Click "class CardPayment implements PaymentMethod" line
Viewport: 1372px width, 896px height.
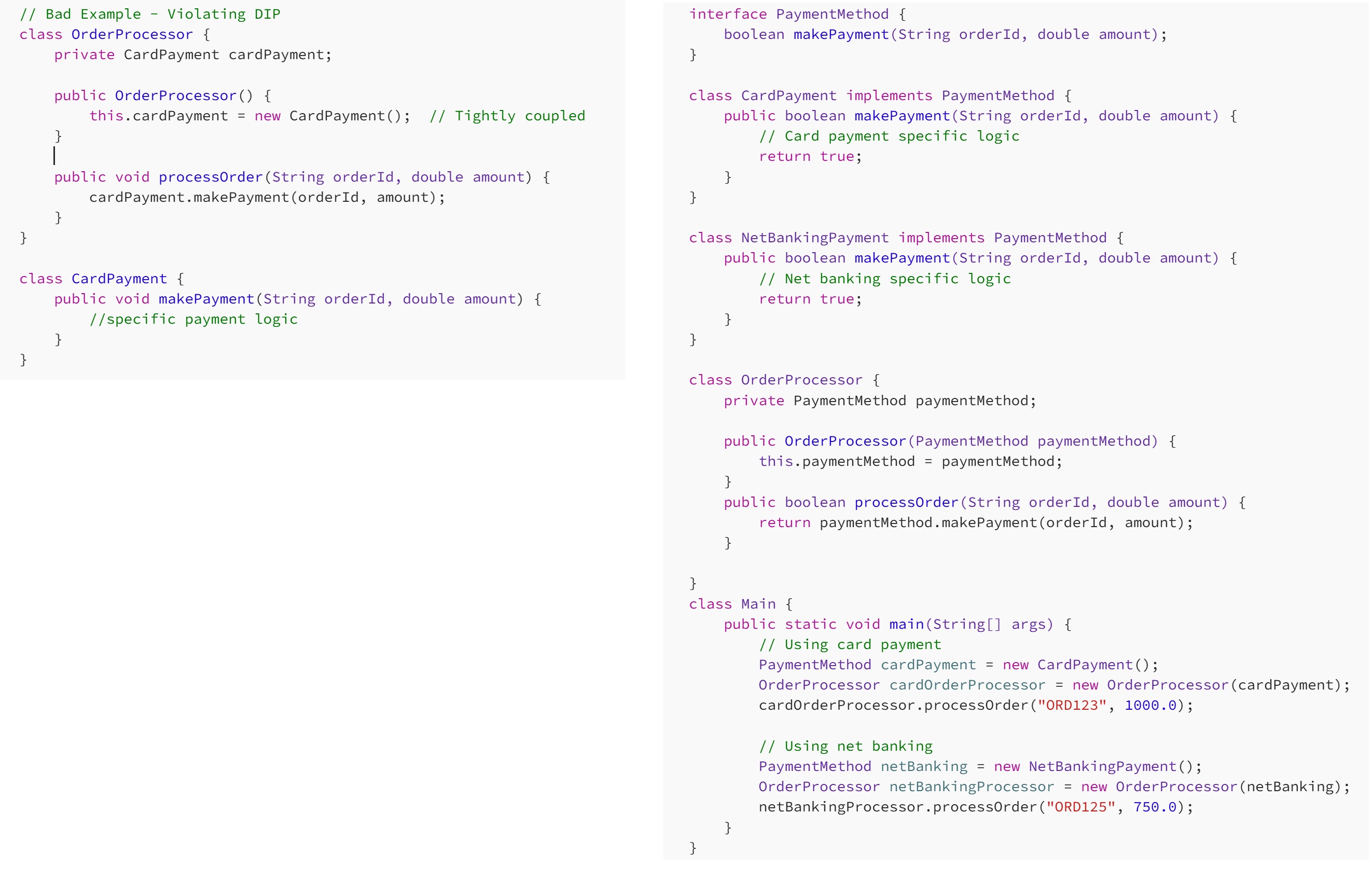pyautogui.click(x=880, y=95)
